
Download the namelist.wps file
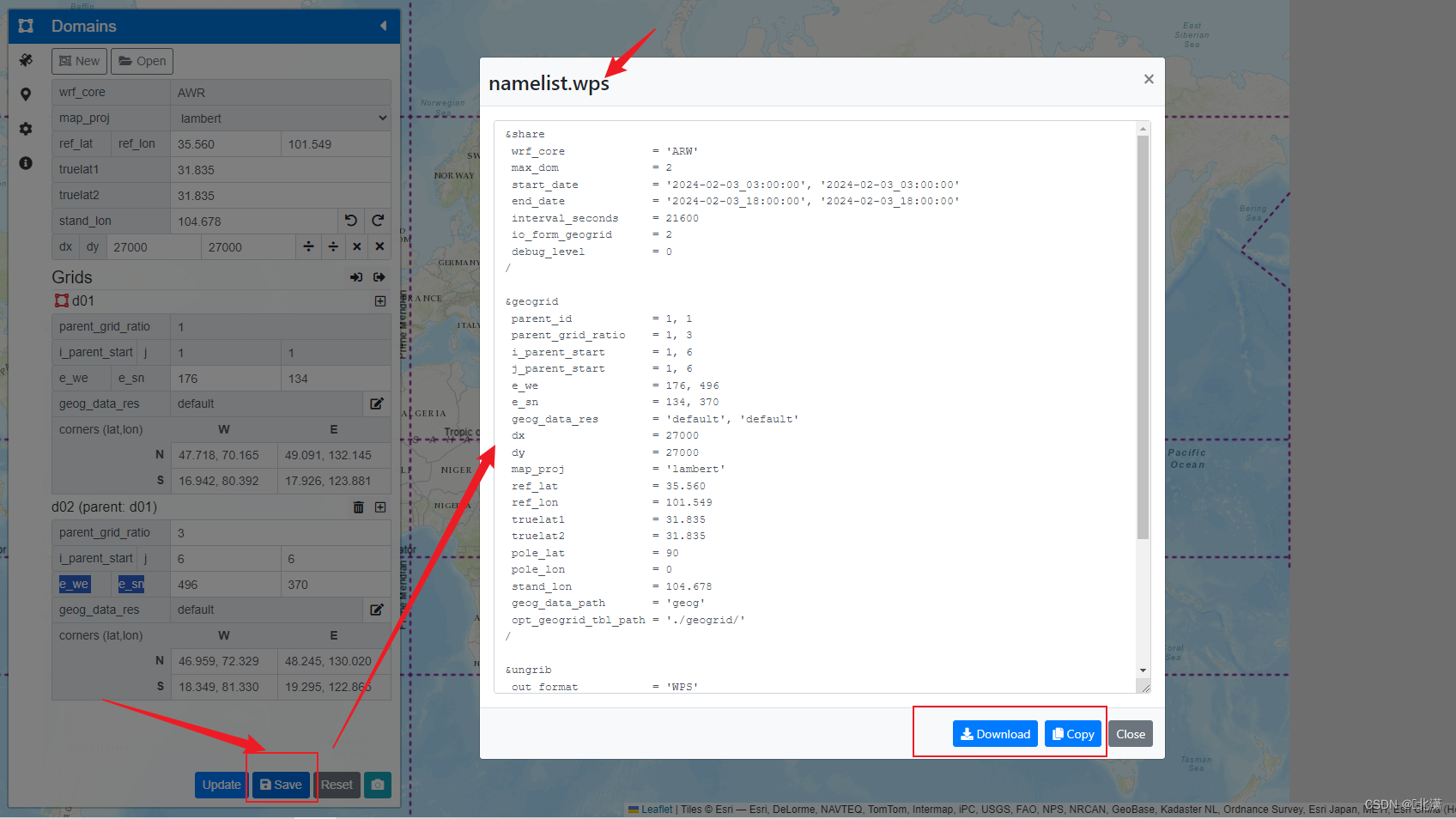click(995, 734)
